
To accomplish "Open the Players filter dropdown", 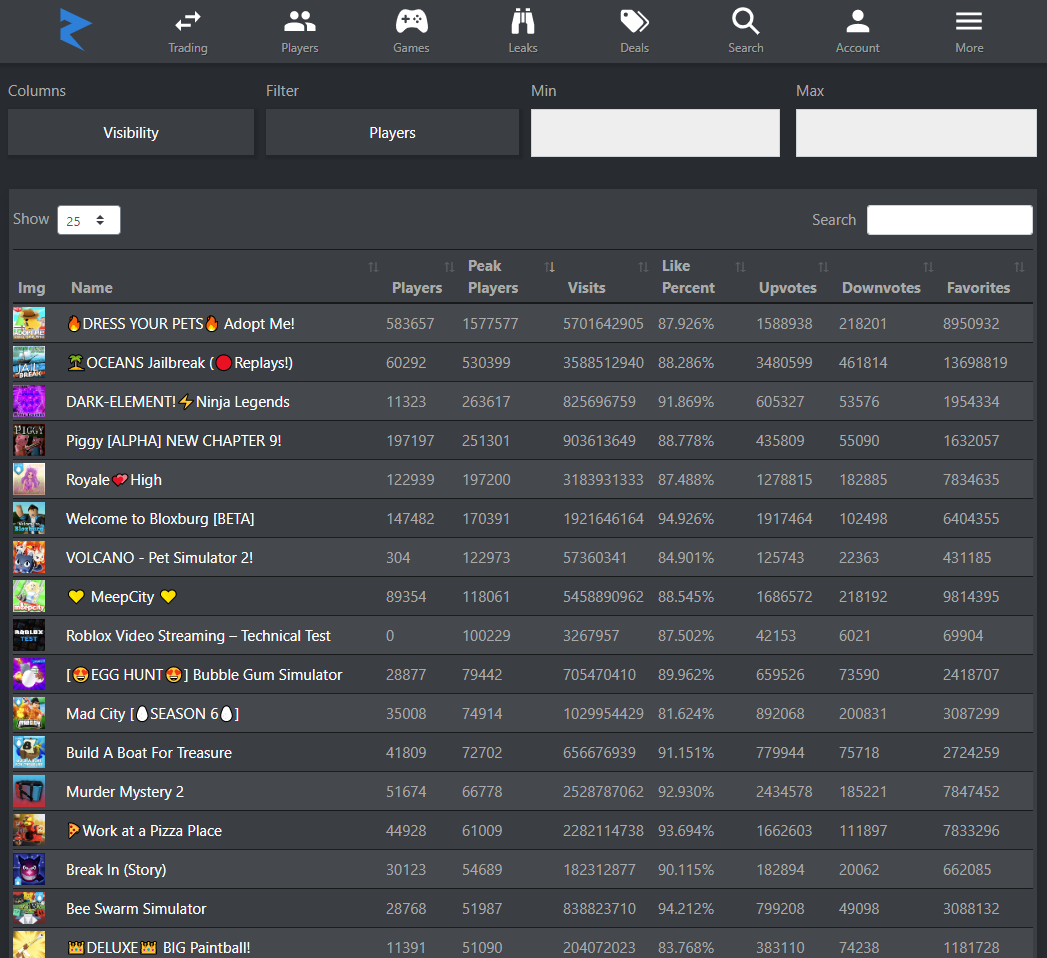I will click(x=392, y=133).
